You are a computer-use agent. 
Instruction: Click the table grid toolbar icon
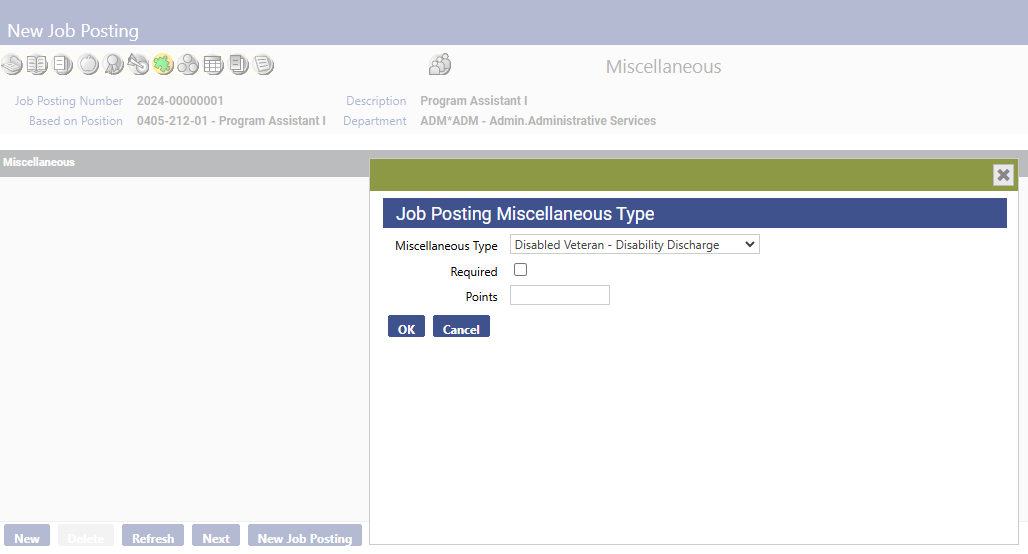click(x=213, y=65)
